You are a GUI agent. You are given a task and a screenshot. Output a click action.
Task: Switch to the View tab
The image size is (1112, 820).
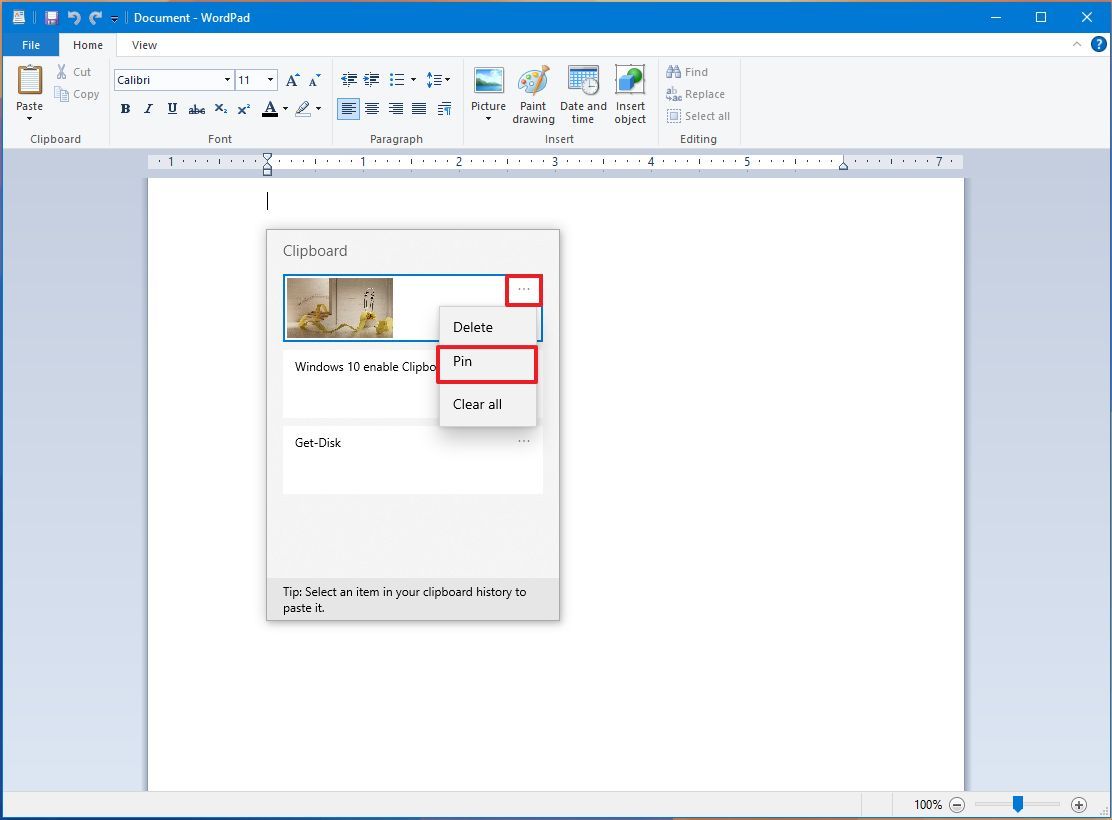coord(143,45)
